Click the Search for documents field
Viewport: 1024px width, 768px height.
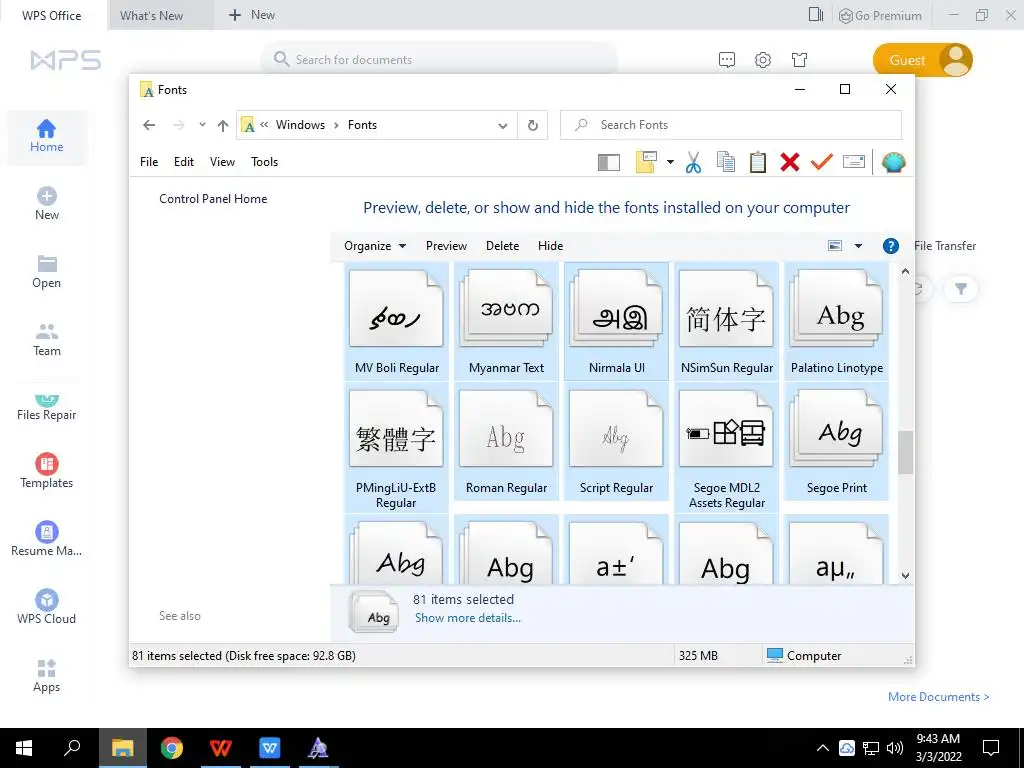pos(439,59)
